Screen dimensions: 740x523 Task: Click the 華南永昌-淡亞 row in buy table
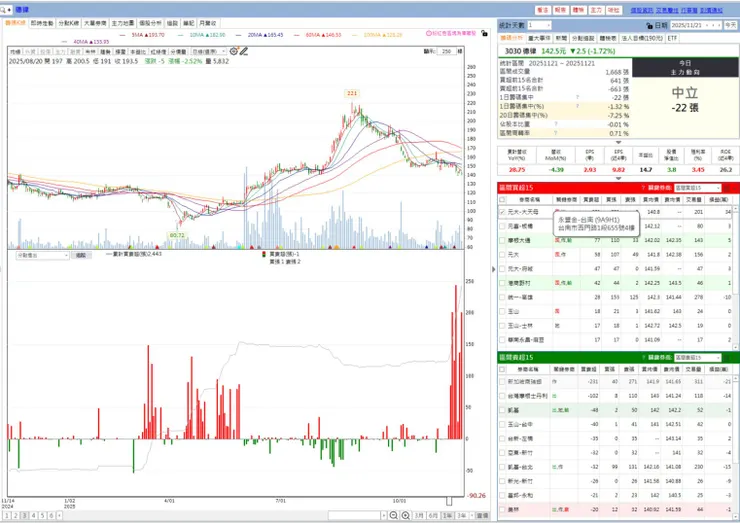[615, 339]
